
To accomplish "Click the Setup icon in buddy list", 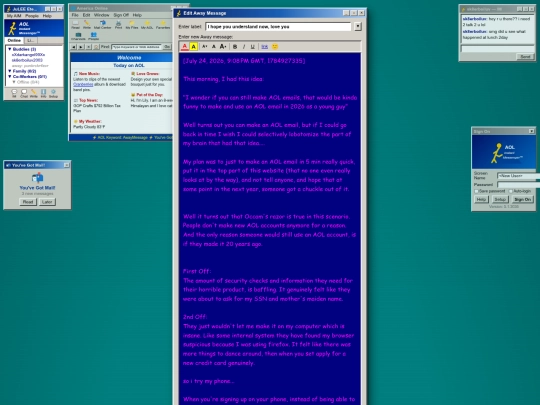I will [53, 93].
